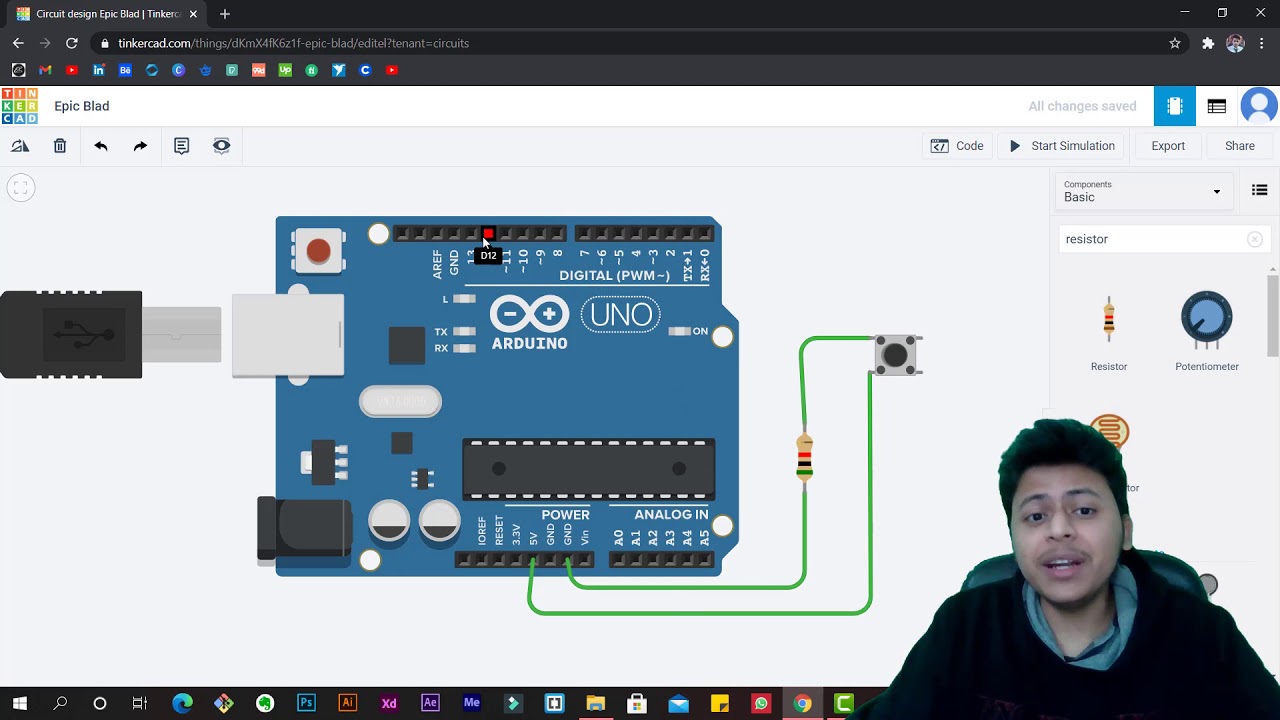The image size is (1280, 720).
Task: Open Upwork bookmark
Action: [285, 70]
